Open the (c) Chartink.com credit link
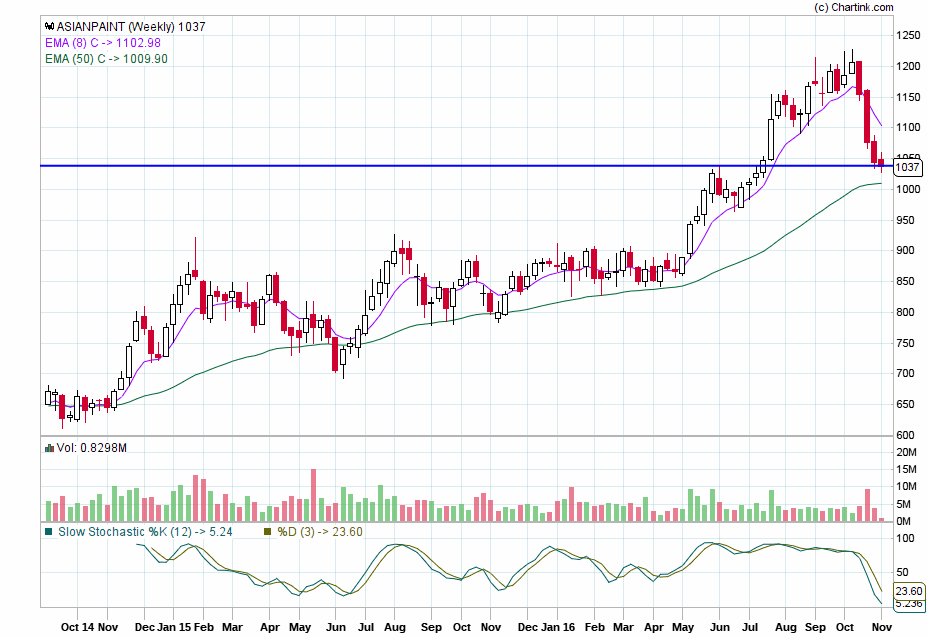Screen dimensions: 930x637 [x=853, y=7]
